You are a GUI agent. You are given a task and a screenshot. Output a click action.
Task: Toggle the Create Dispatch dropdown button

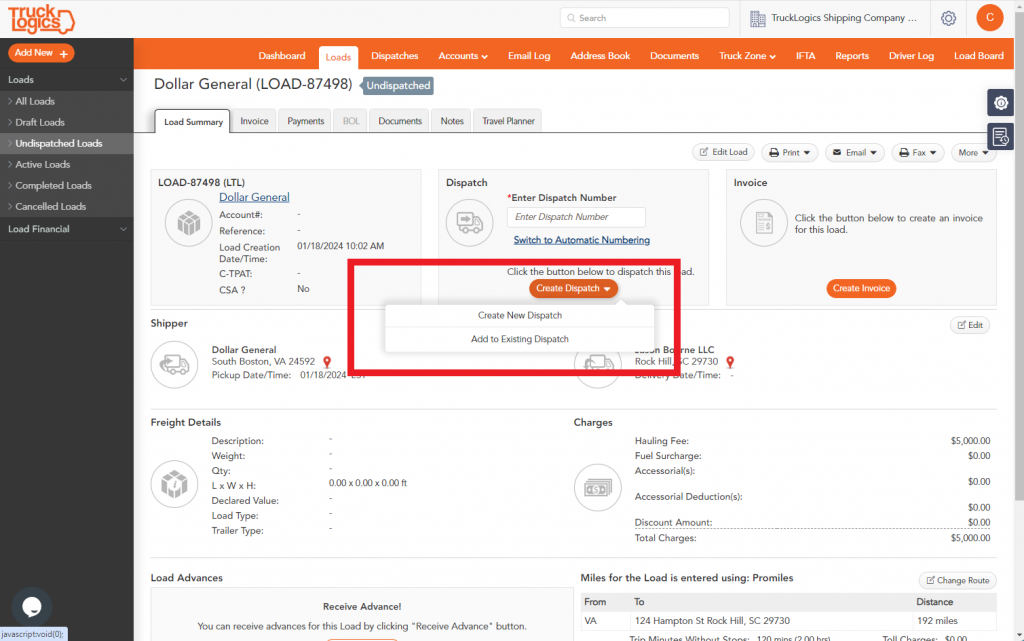point(573,289)
